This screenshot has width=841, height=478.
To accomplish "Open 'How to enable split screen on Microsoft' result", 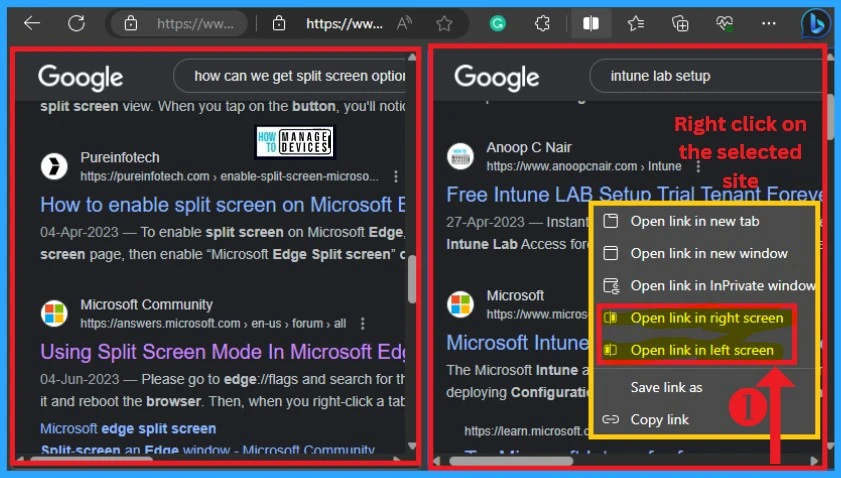I will click(x=223, y=205).
